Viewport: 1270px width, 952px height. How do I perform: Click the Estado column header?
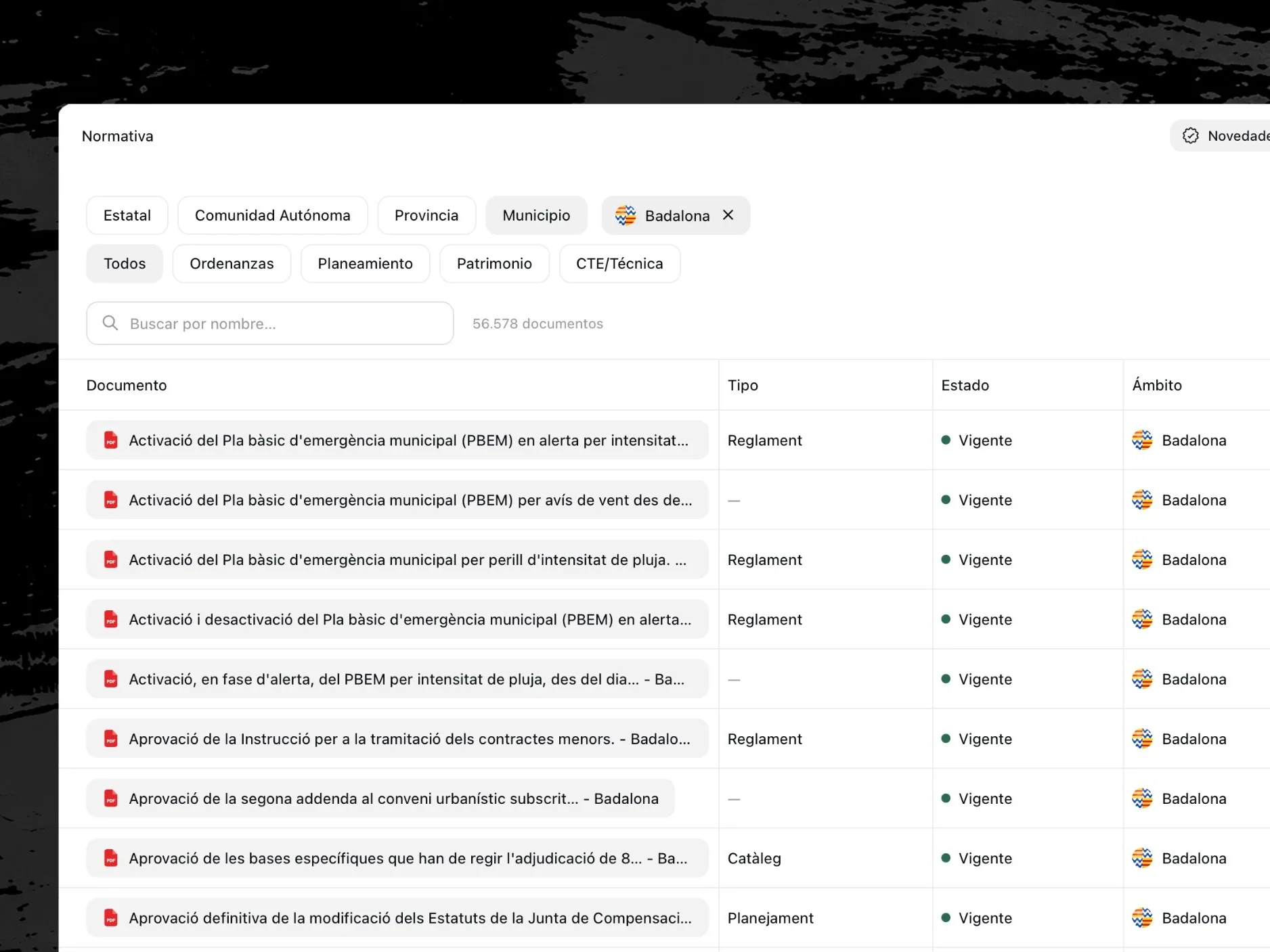pyautogui.click(x=965, y=385)
